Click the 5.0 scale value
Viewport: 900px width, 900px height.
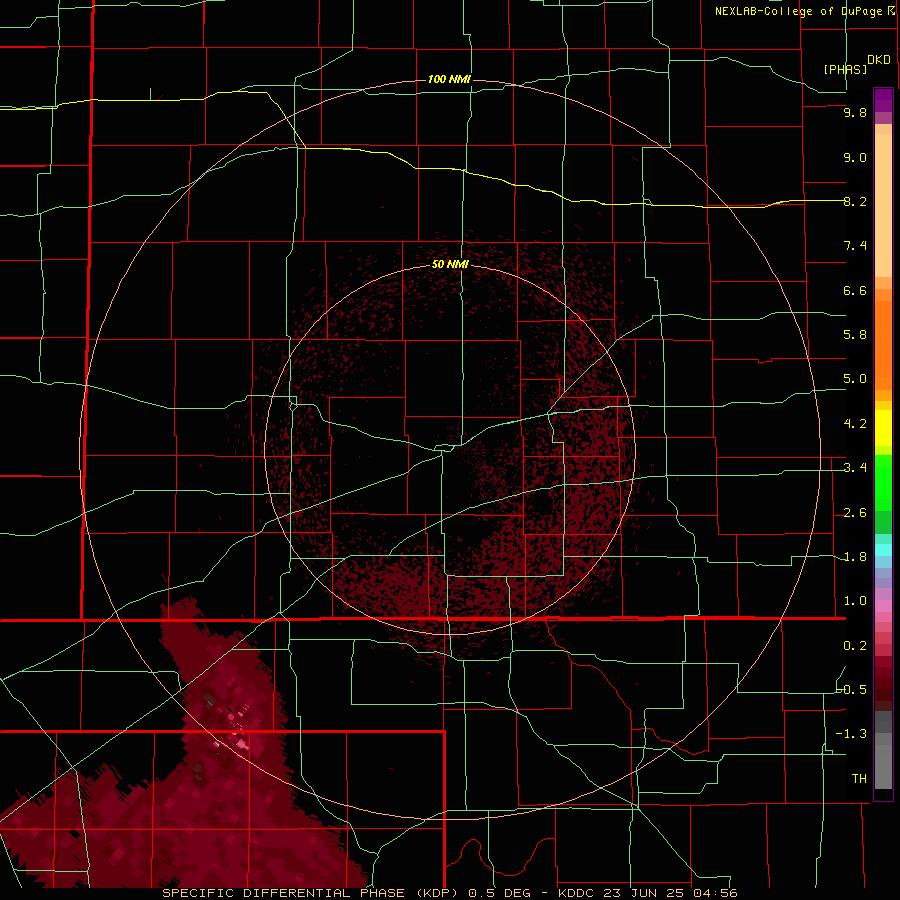pyautogui.click(x=855, y=379)
